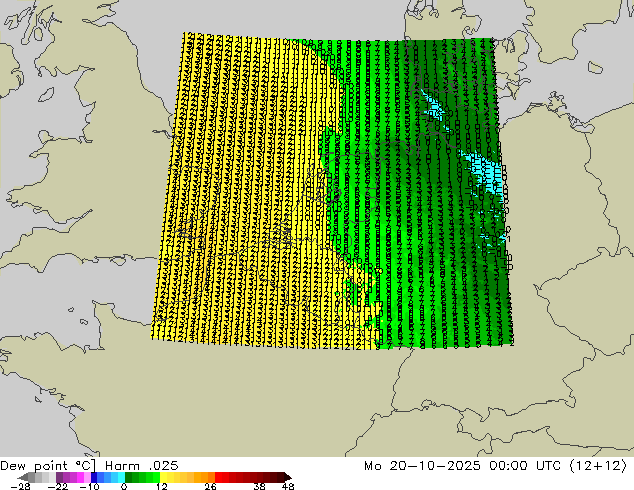
Task: Click the '00:00 UTC' time text
Action: tap(524, 466)
